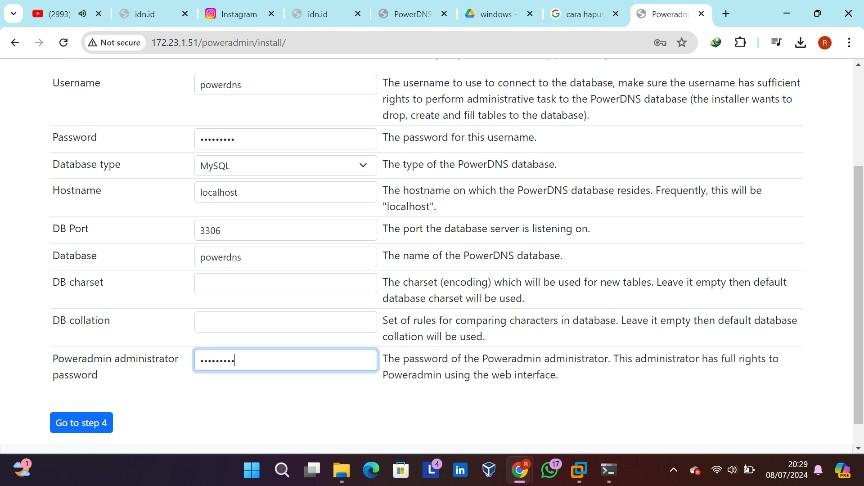Open the VMware app on the taskbar
This screenshot has height=486, width=864.
tap(579, 470)
